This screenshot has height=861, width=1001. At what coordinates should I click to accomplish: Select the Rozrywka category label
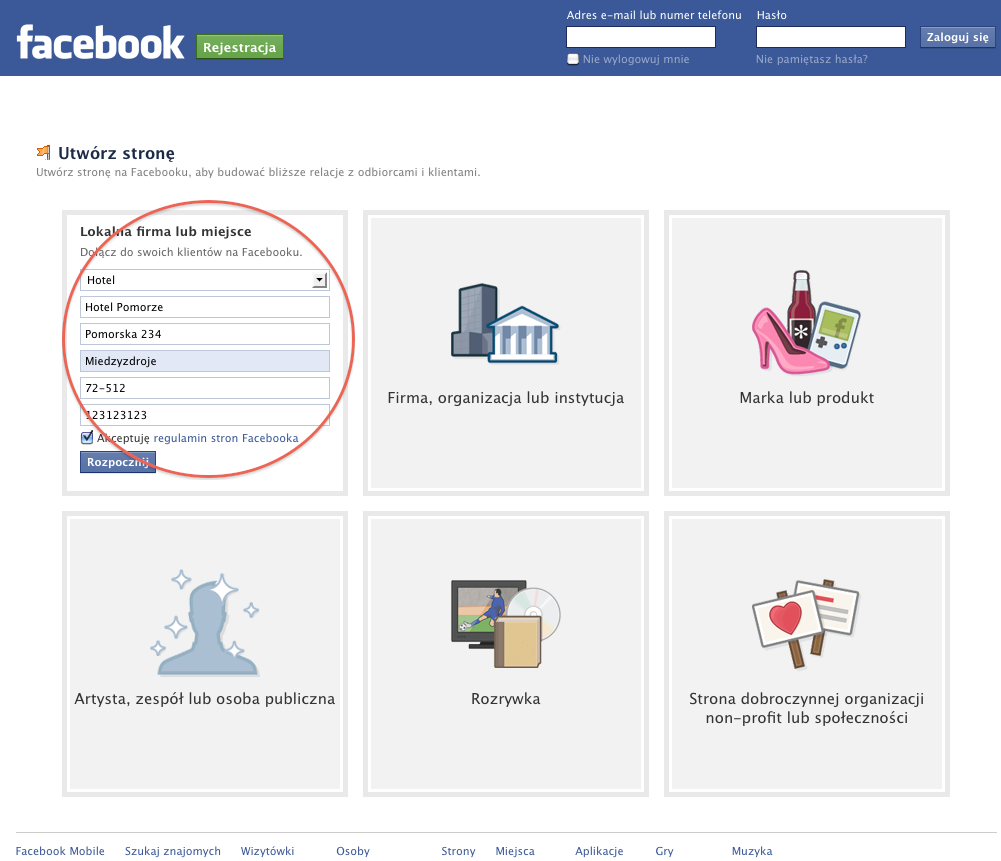(506, 699)
